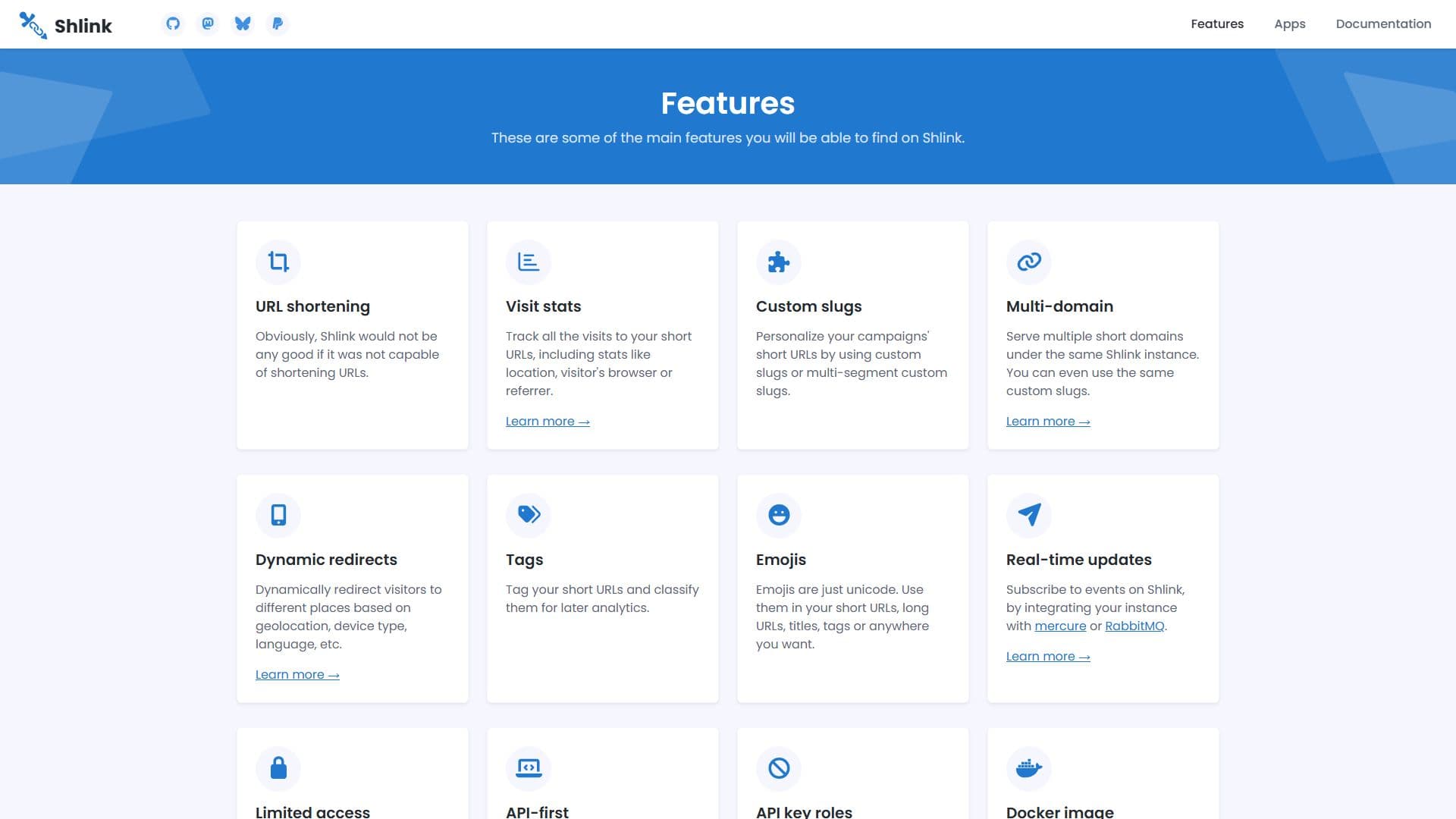Click Learn more under Multi-domain
The height and width of the screenshot is (819, 1456).
pos(1048,421)
